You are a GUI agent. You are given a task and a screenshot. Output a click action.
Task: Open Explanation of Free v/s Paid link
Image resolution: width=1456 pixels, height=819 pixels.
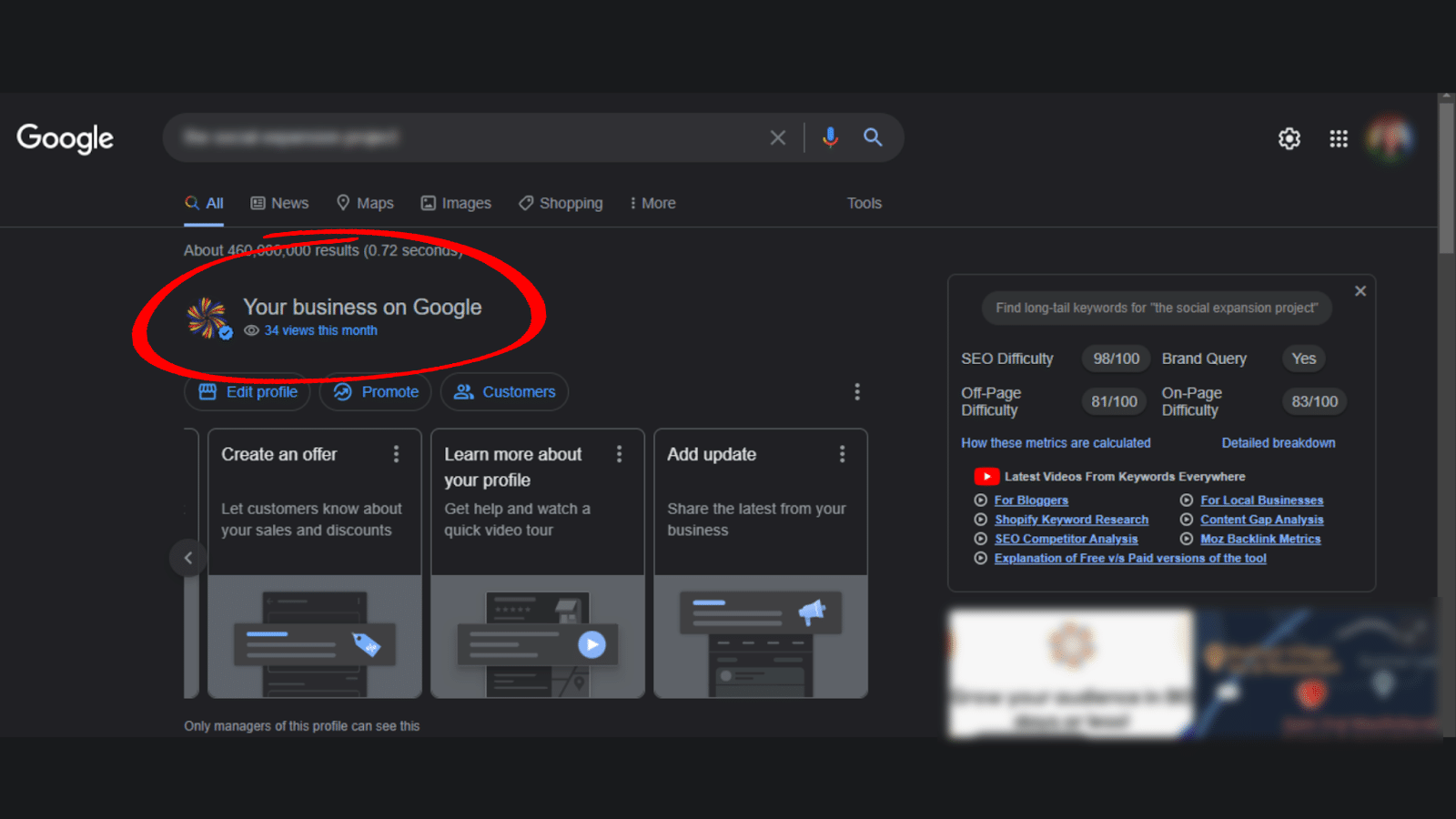(1130, 558)
